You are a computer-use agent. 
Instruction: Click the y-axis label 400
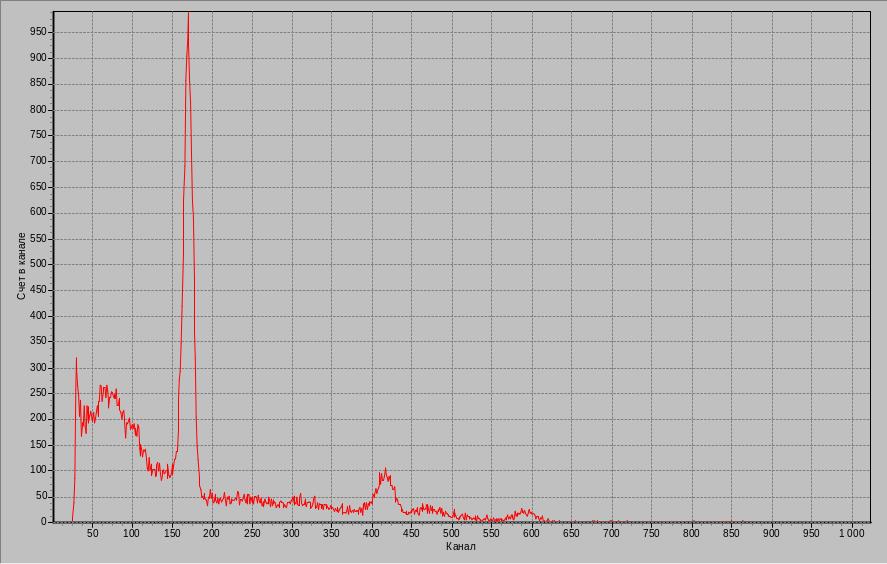click(x=38, y=316)
